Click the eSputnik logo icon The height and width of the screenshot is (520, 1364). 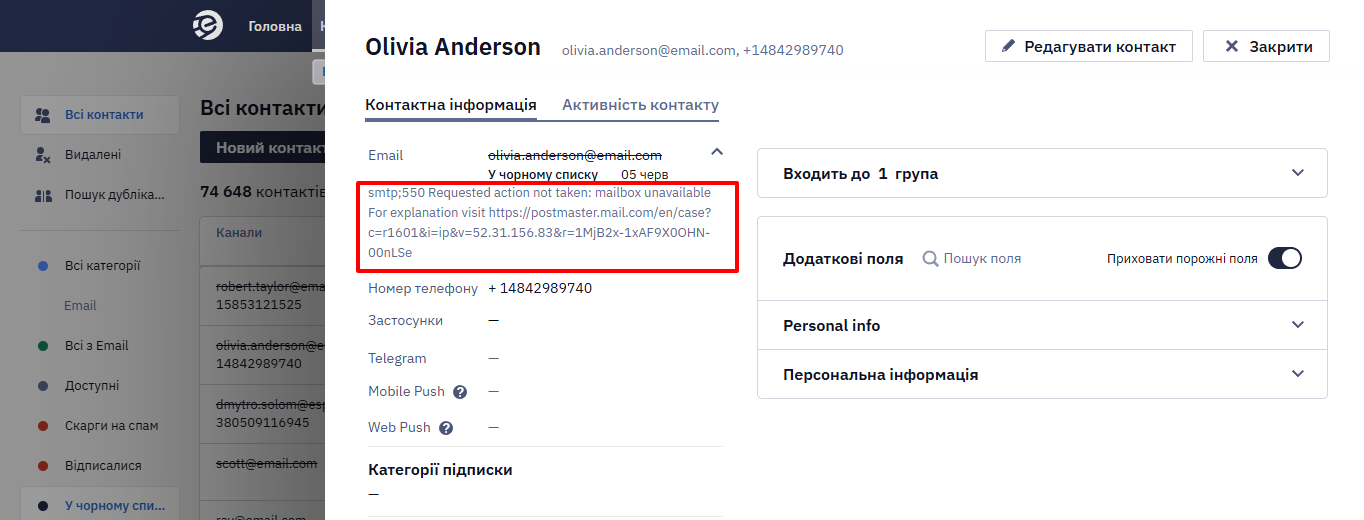(x=207, y=26)
